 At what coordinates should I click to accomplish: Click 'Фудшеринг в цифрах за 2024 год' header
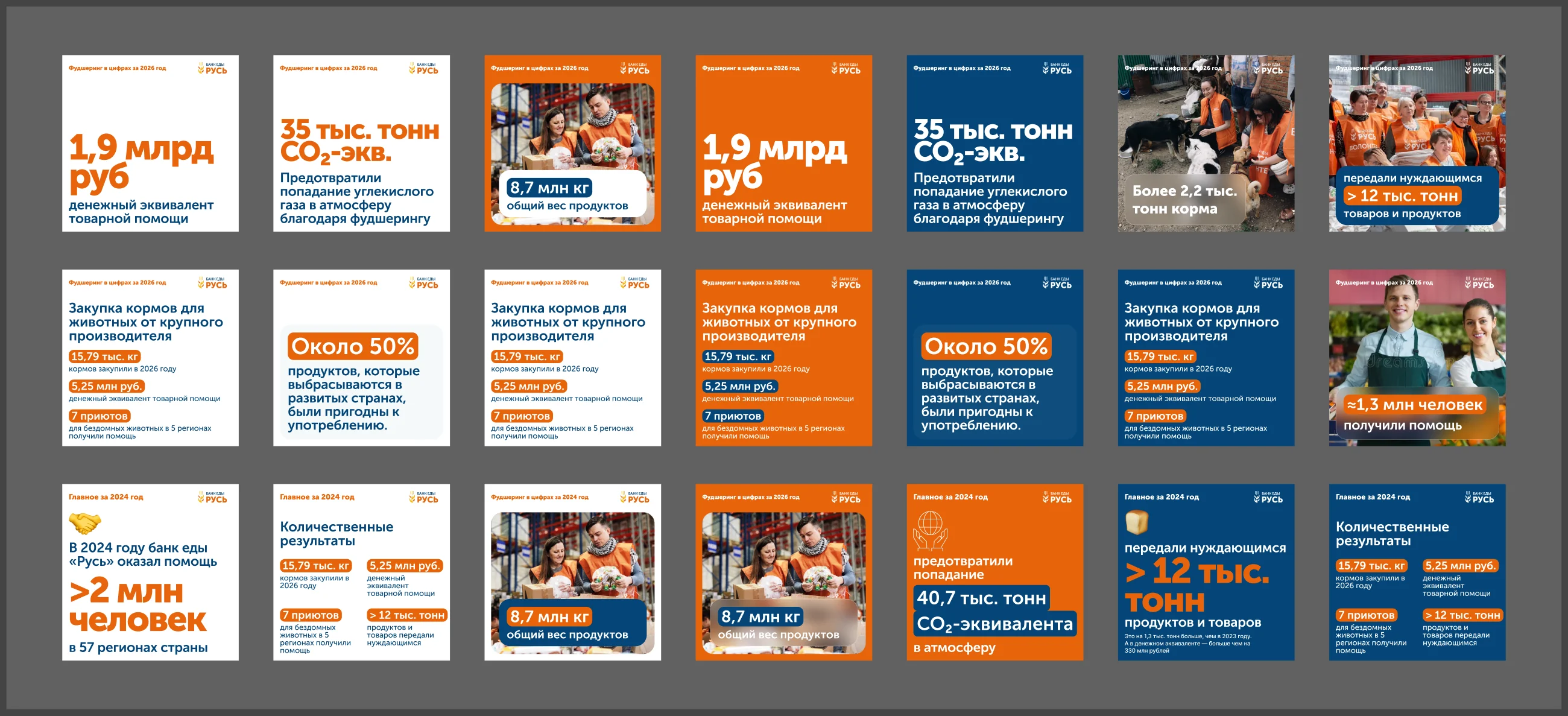coord(540,498)
